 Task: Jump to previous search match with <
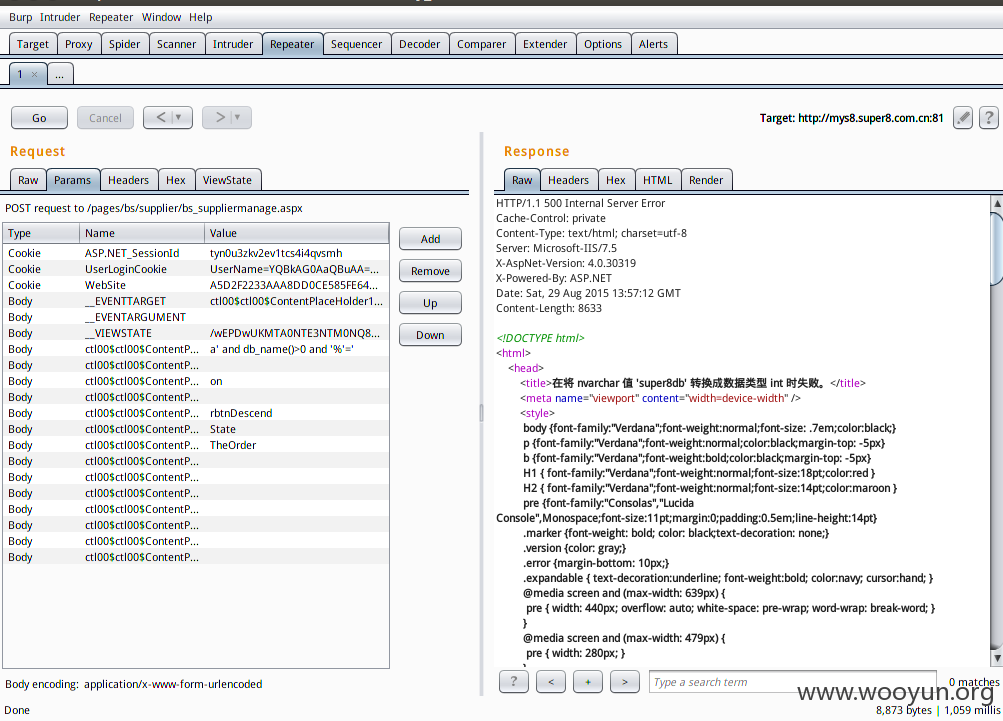(551, 682)
